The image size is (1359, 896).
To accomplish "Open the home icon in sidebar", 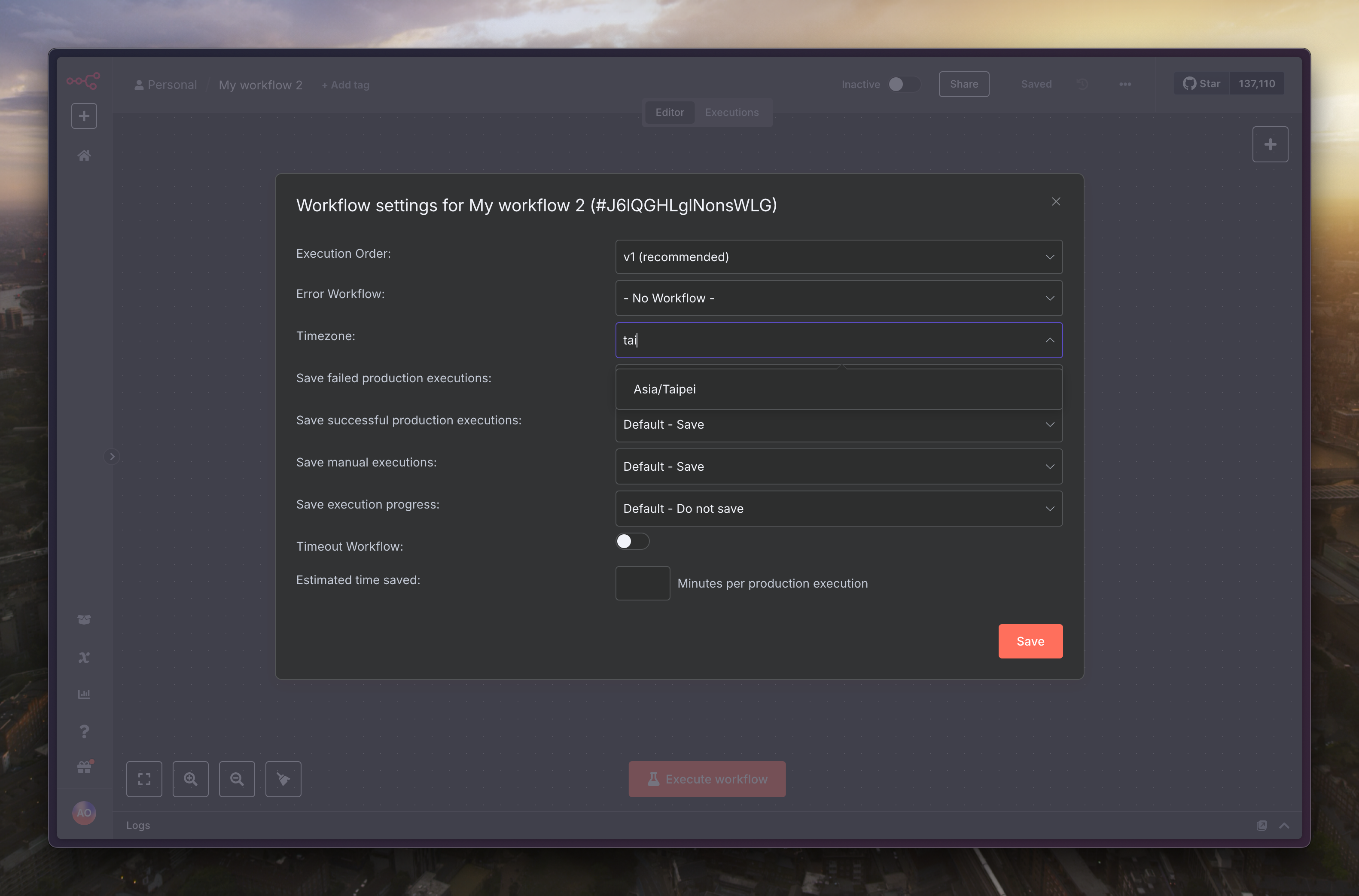I will tap(84, 155).
